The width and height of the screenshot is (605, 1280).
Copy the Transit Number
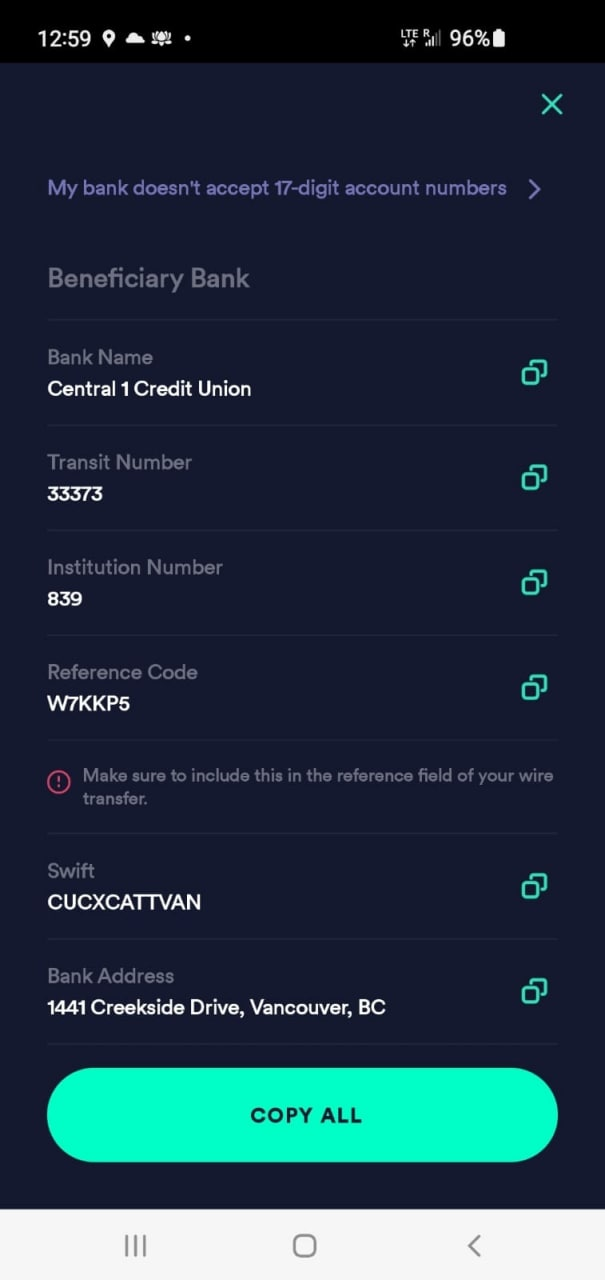click(534, 478)
